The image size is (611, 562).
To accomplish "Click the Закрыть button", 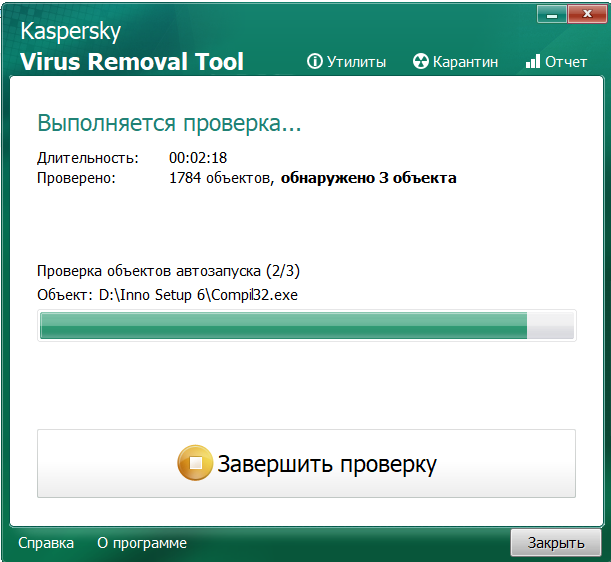I will (556, 543).
